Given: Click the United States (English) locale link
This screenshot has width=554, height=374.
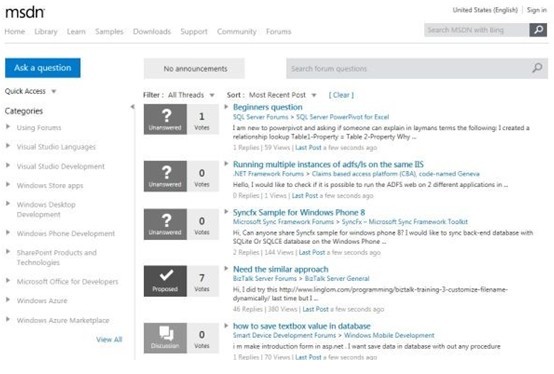Looking at the screenshot, I should tap(485, 10).
